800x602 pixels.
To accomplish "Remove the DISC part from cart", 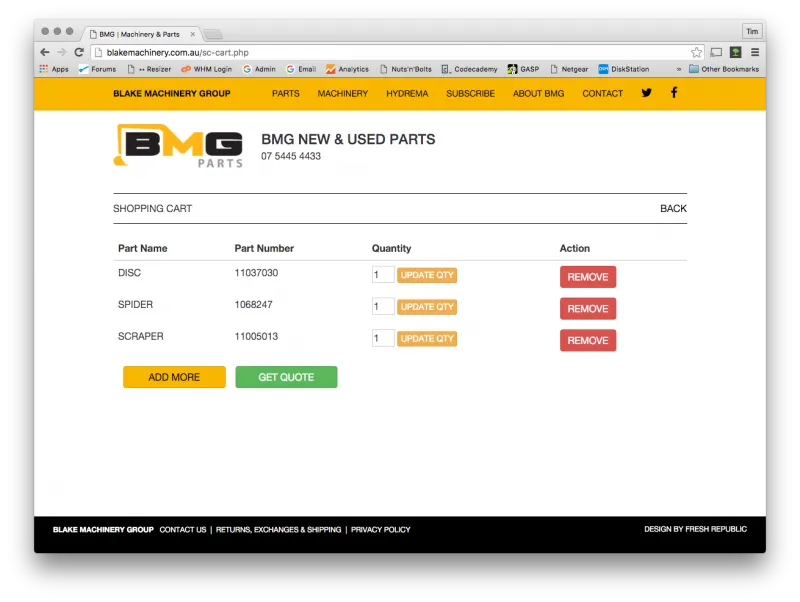I will tap(588, 277).
